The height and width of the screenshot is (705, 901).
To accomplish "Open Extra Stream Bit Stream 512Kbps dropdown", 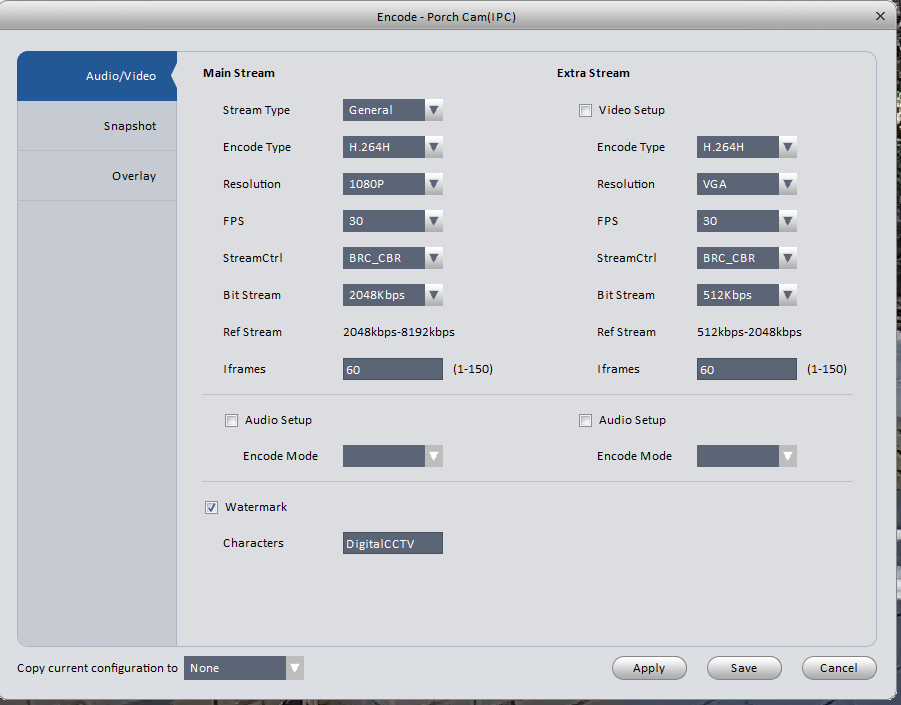I will (746, 295).
